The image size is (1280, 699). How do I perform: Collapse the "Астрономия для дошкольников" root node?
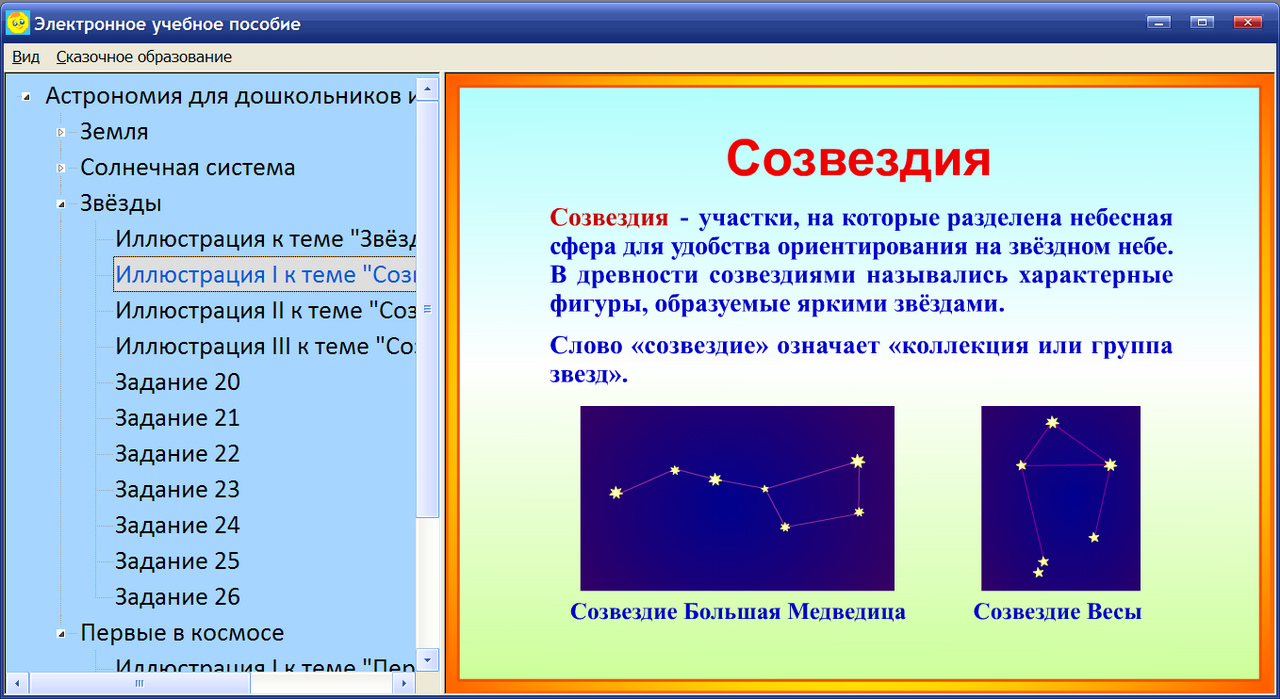28,95
